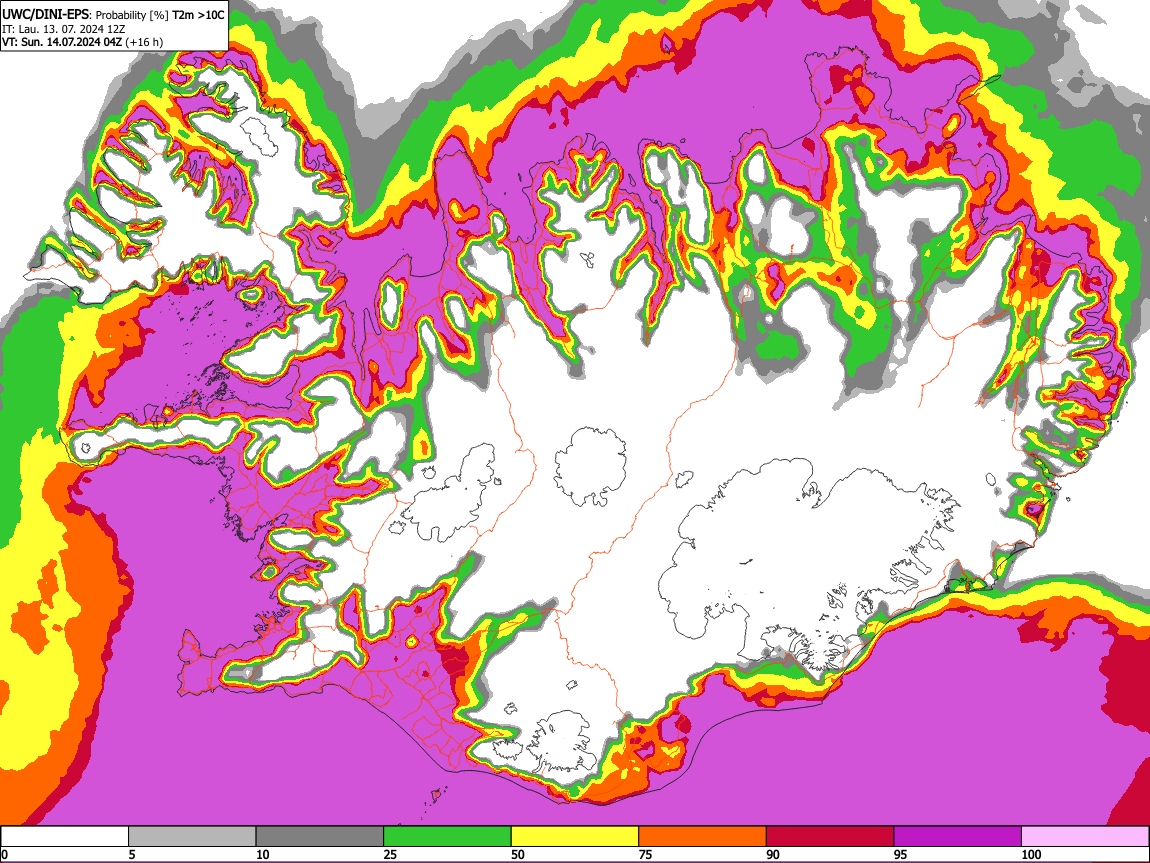Click the legend tick label '90'

tap(773, 854)
